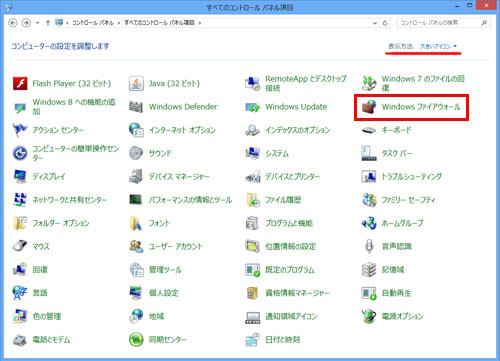This screenshot has width=500, height=361.
Task: Open ファミリー セーフティ icon
Action: (x=369, y=200)
